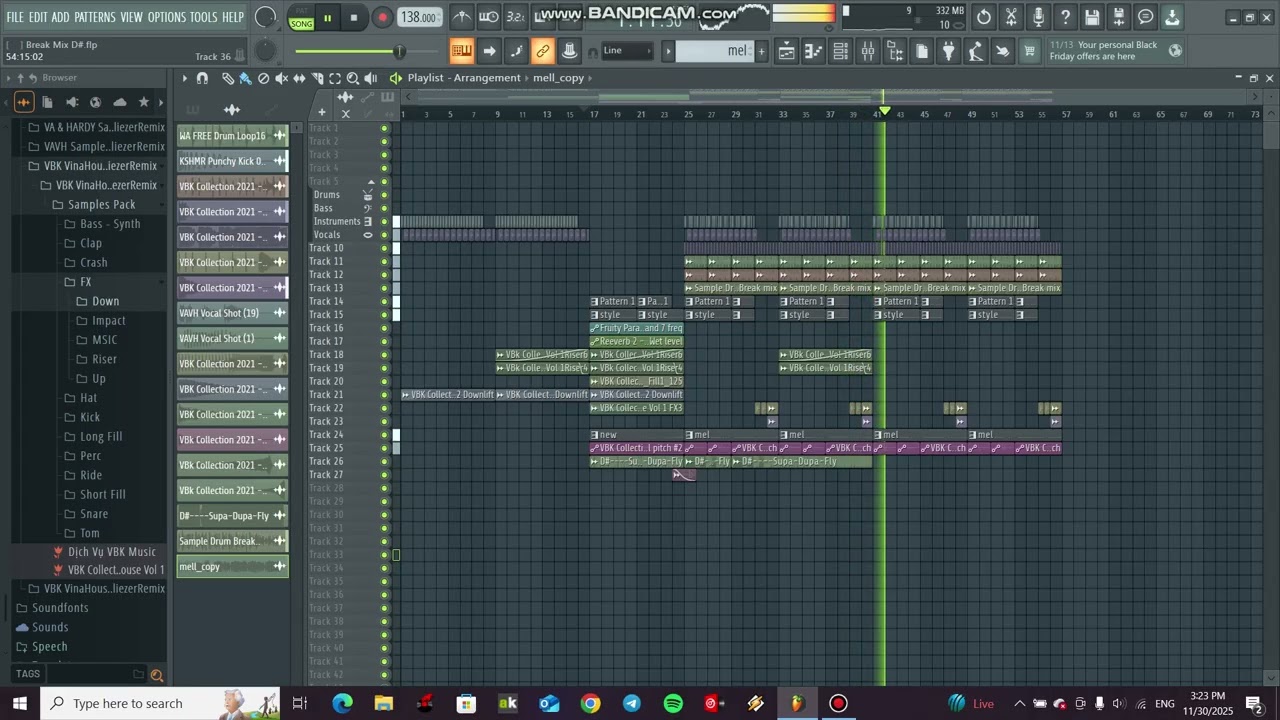Toggle PAT/SONG mode switch

pyautogui.click(x=301, y=18)
